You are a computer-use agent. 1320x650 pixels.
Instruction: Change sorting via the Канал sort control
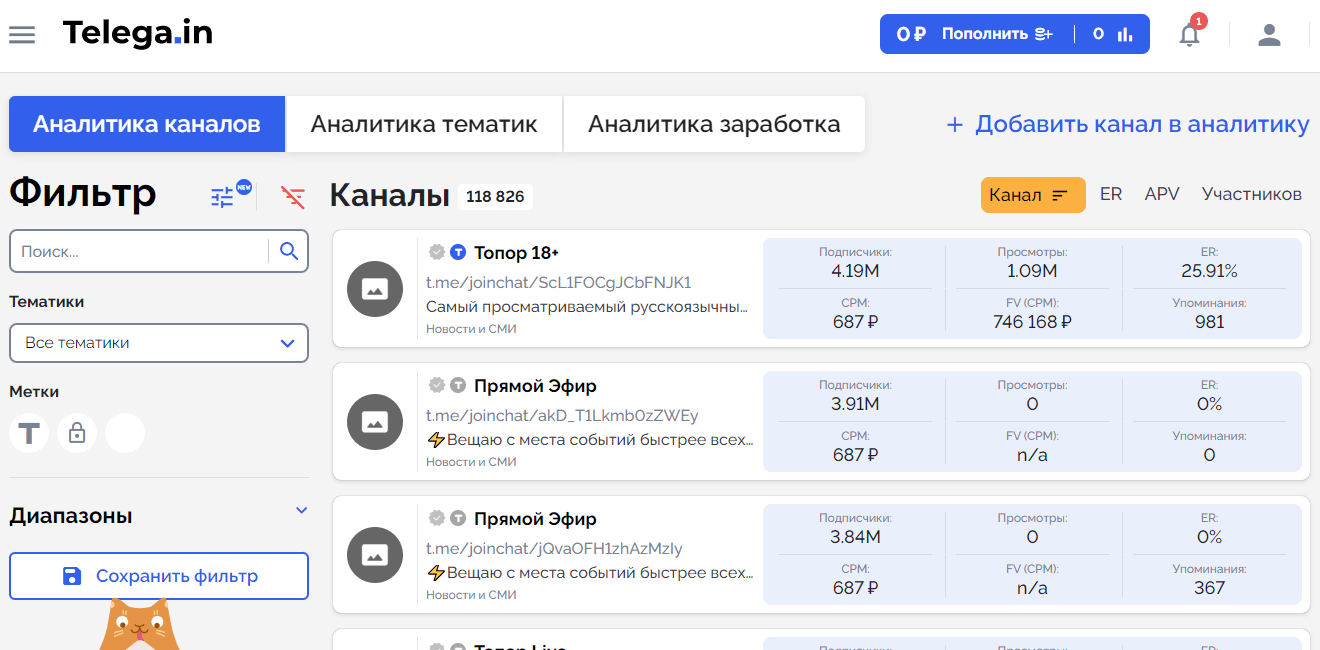pyautogui.click(x=1033, y=195)
